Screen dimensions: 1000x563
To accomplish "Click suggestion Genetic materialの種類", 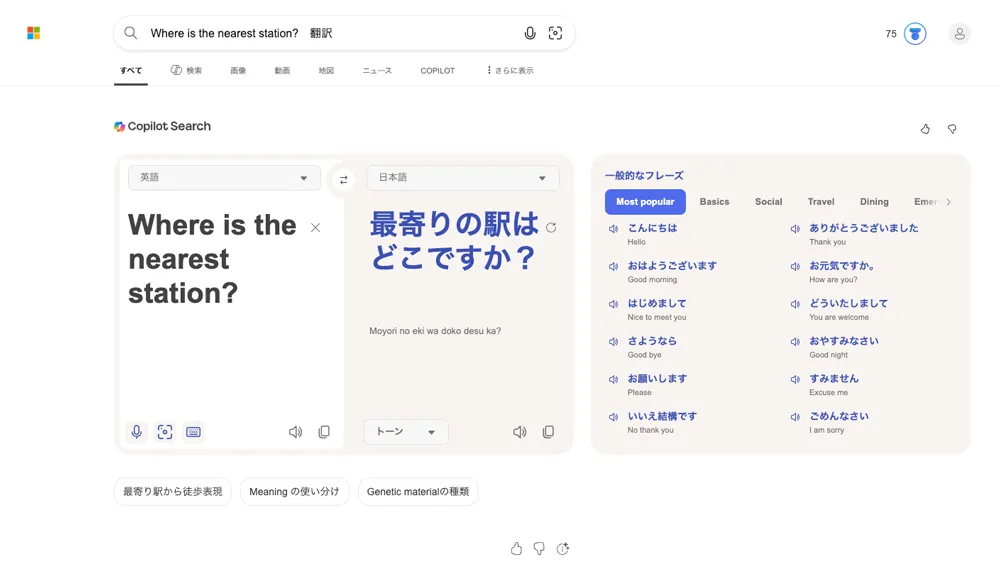I will [418, 492].
